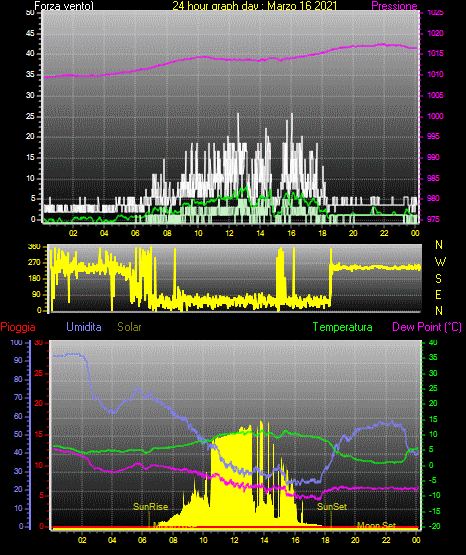Click the 'Forza vento' wind label
Viewport: 466px width, 555px height.
coord(64,6)
